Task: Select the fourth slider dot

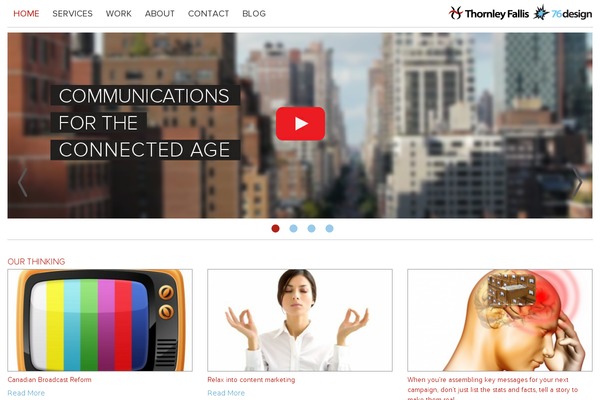Action: (x=329, y=229)
